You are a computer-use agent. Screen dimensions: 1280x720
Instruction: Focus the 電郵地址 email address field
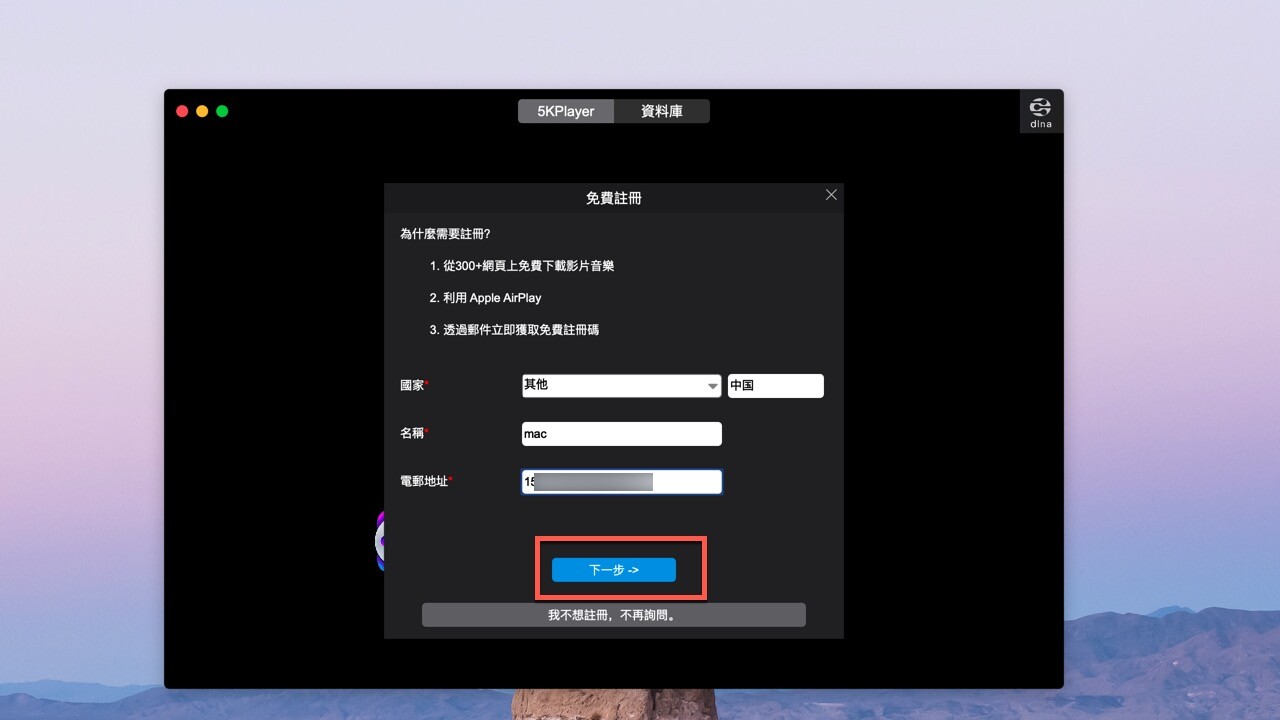click(x=621, y=482)
